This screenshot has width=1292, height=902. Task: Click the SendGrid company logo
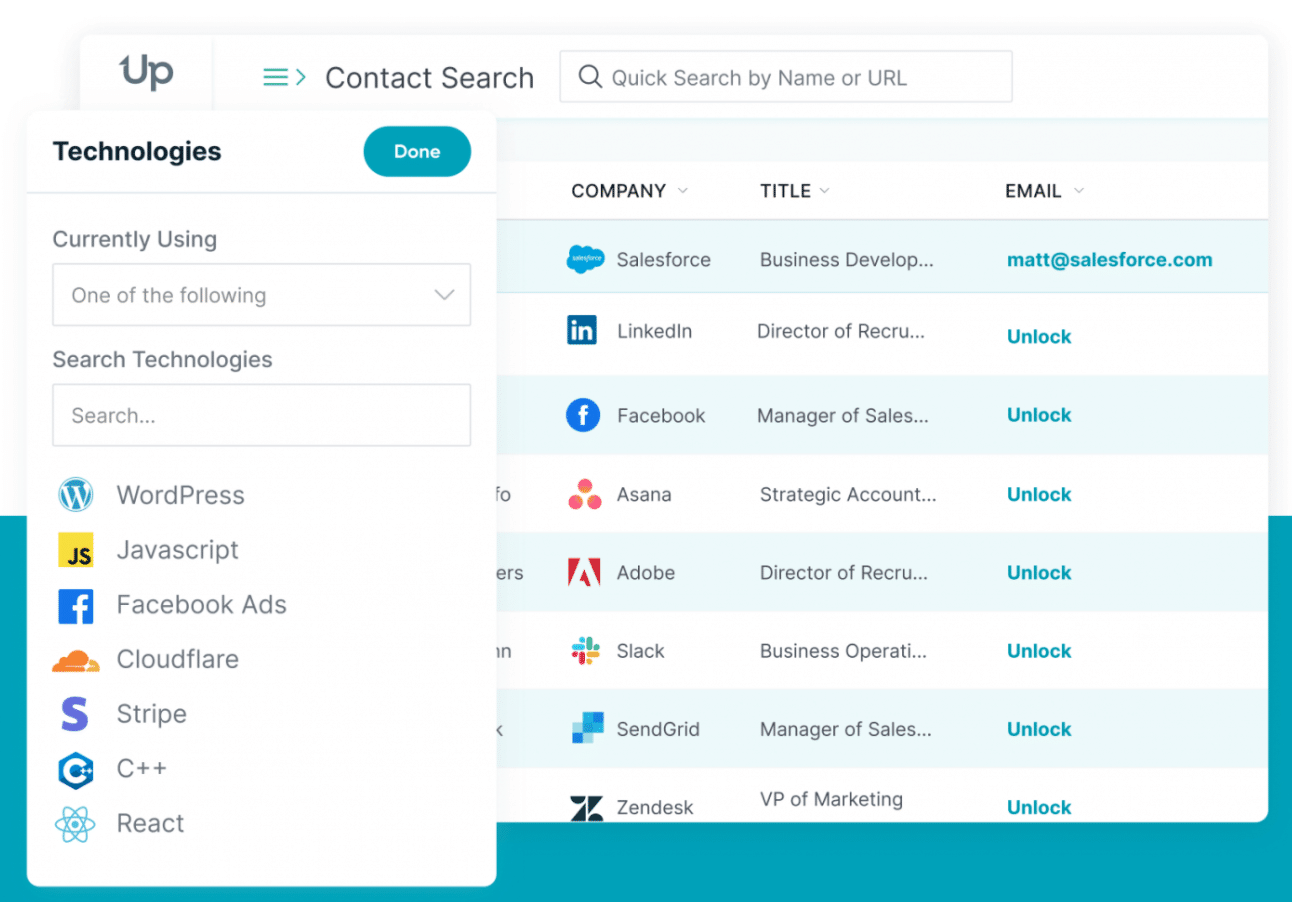[x=587, y=728]
